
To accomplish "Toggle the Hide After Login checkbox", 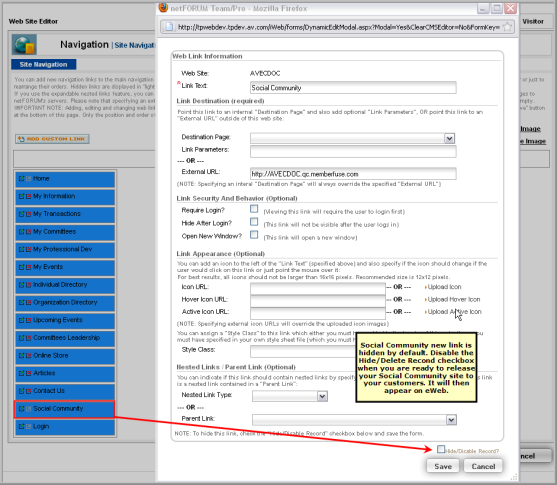I will click(254, 222).
